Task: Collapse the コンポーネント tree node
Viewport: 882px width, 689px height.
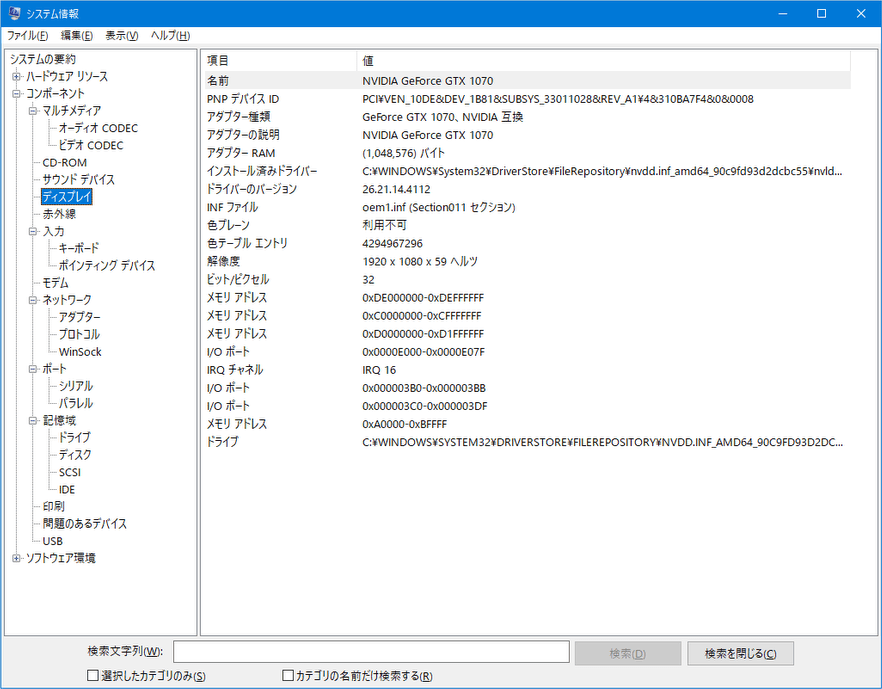Action: point(16,94)
